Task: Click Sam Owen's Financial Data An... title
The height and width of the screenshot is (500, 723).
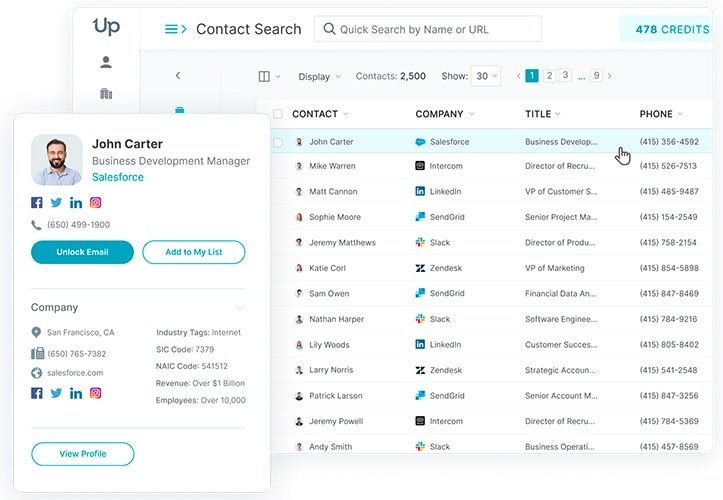Action: click(560, 293)
